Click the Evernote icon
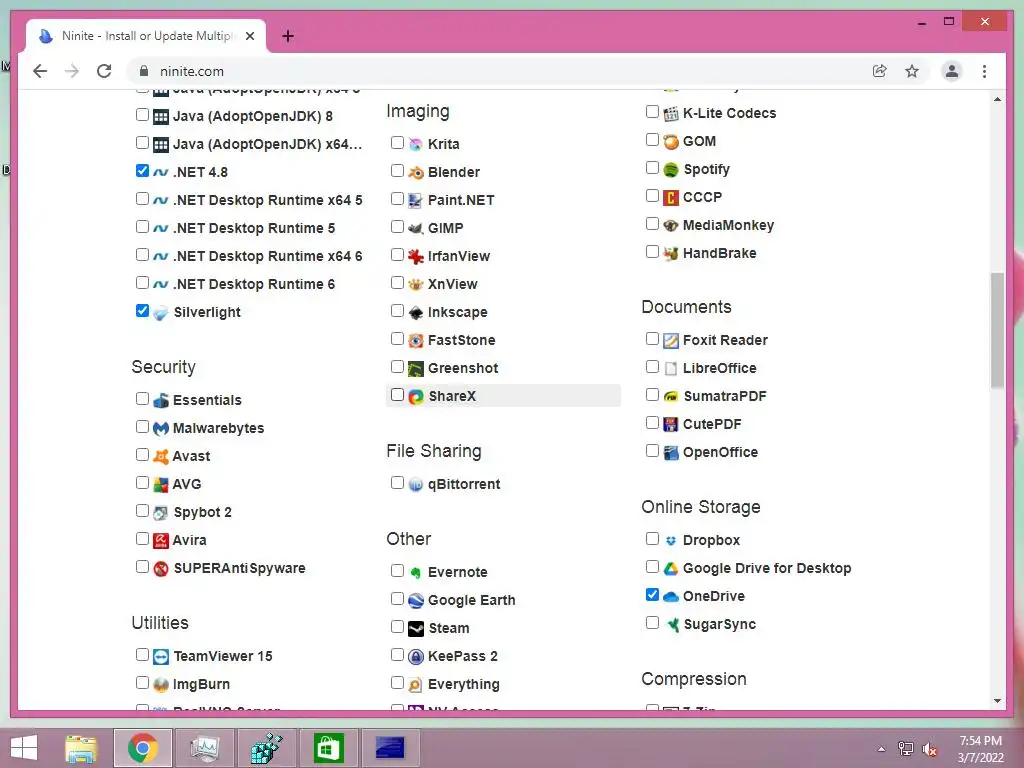The image size is (1024, 768). [415, 573]
